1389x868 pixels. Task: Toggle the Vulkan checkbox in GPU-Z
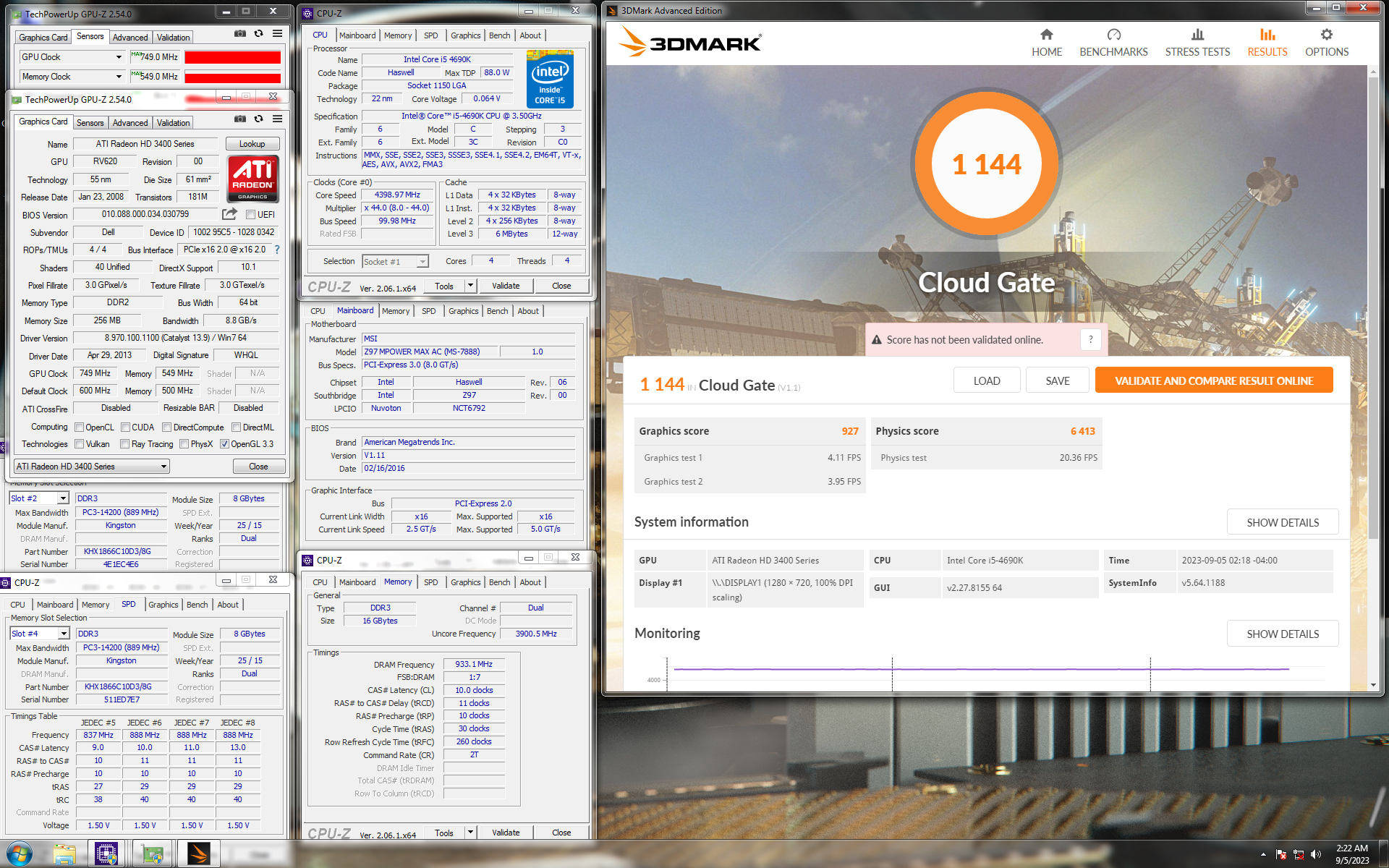(x=80, y=444)
